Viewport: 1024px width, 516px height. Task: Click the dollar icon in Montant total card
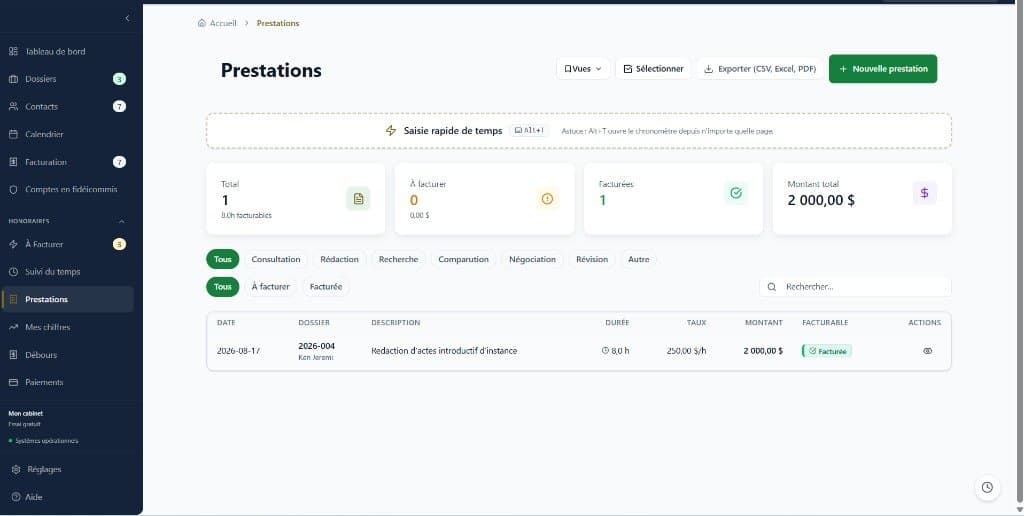(x=924, y=193)
